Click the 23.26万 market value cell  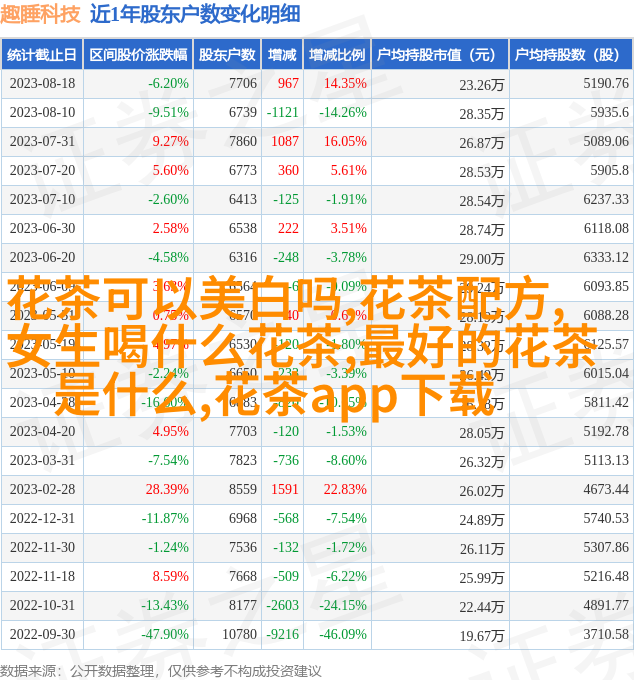(481, 85)
